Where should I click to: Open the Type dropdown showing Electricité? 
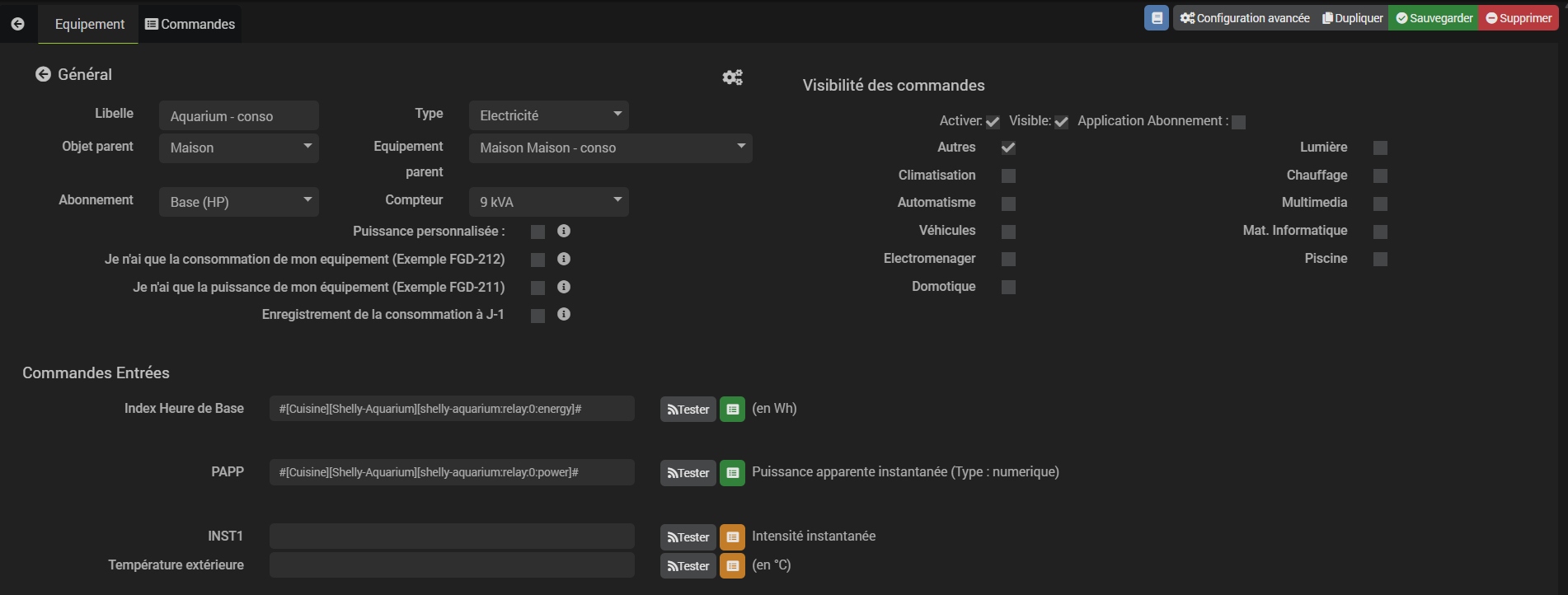[x=548, y=115]
